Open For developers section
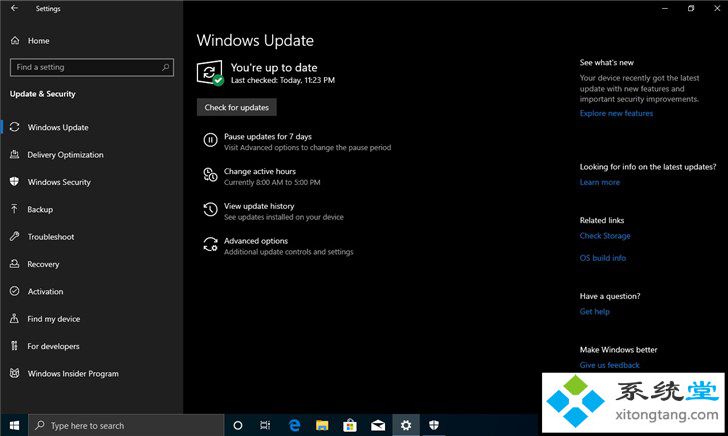Screen dimensions: 728x436 53,346
